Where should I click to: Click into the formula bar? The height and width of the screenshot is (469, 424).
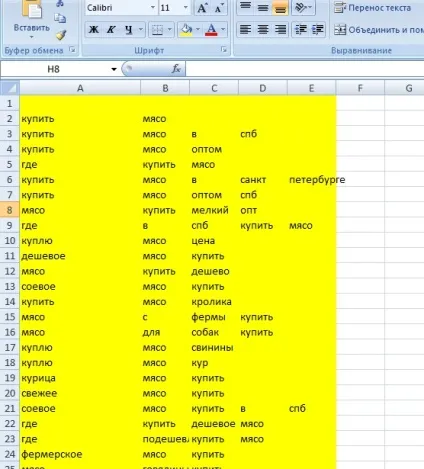click(305, 69)
